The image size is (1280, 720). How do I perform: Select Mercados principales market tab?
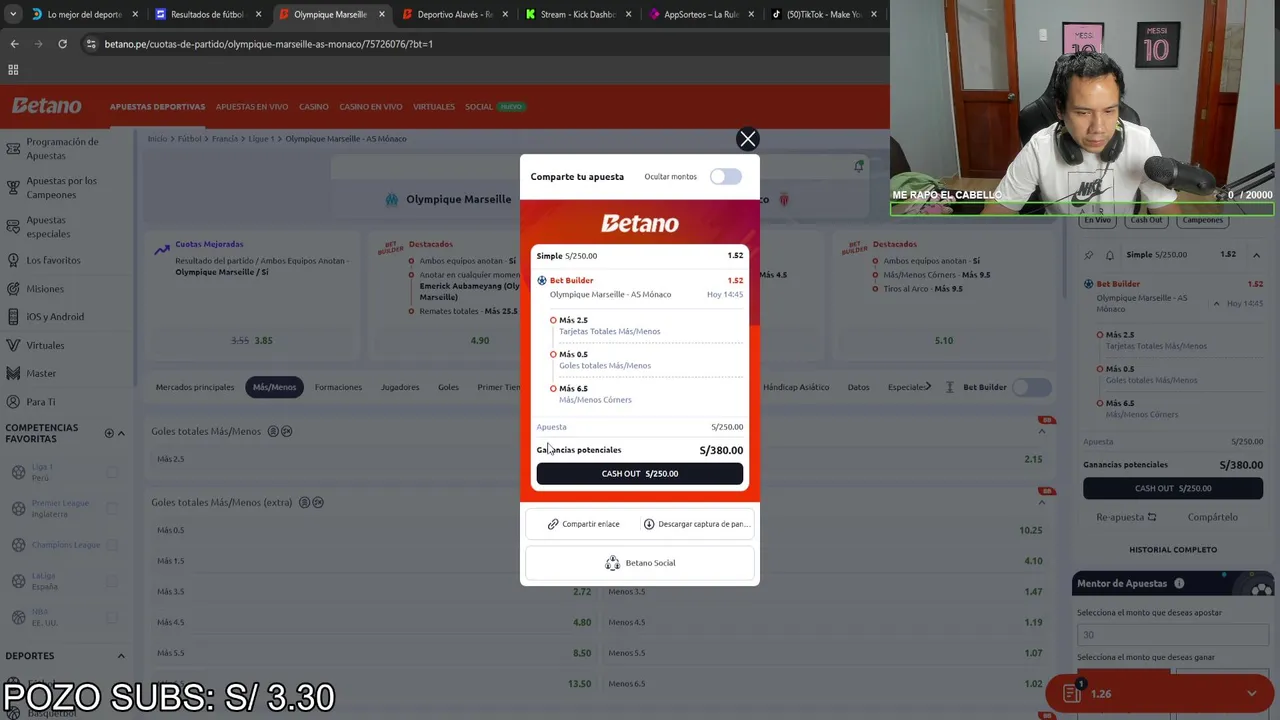coord(195,387)
